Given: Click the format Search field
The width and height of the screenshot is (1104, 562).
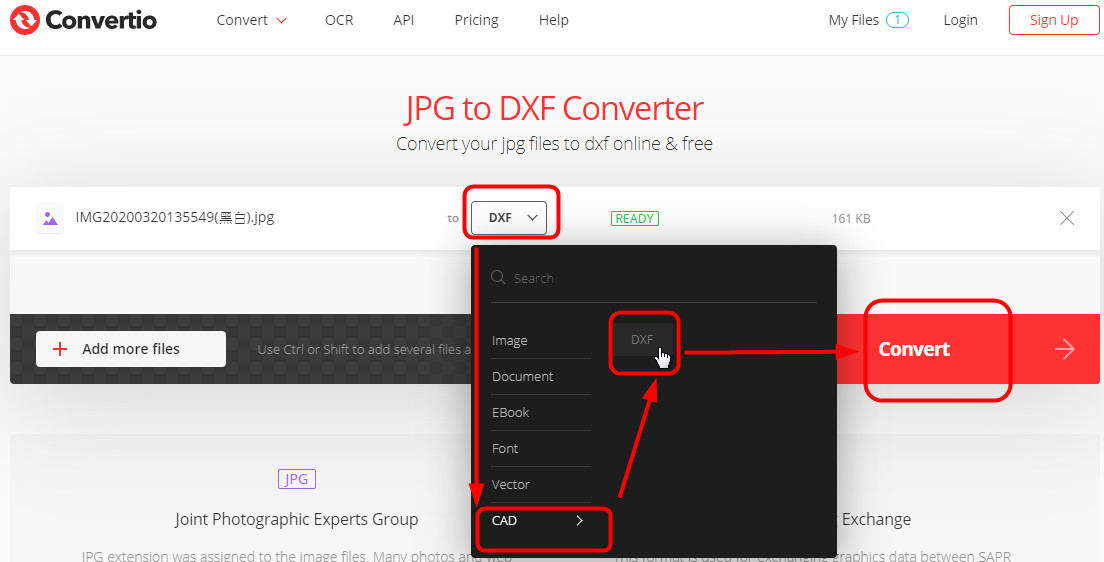Looking at the screenshot, I should click(653, 278).
